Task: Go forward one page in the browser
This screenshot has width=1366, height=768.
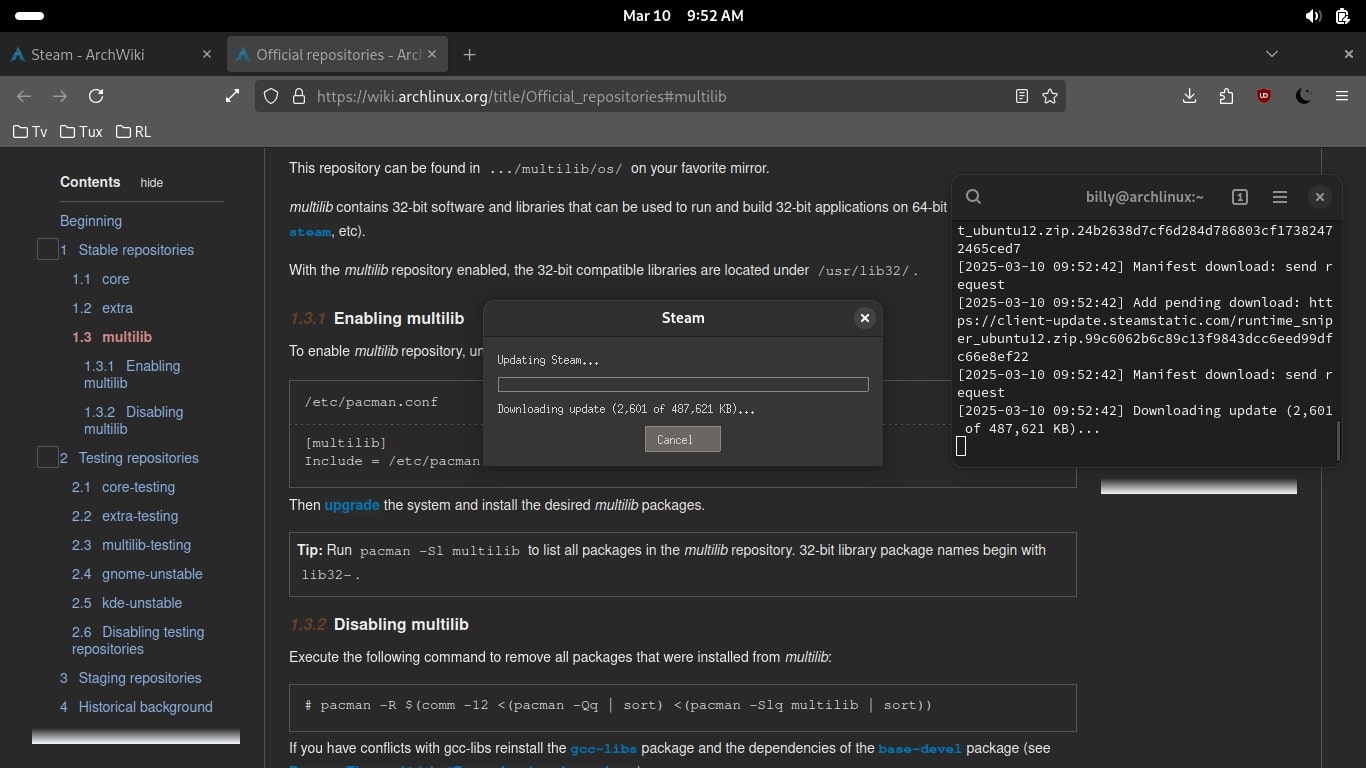Action: 60,96
